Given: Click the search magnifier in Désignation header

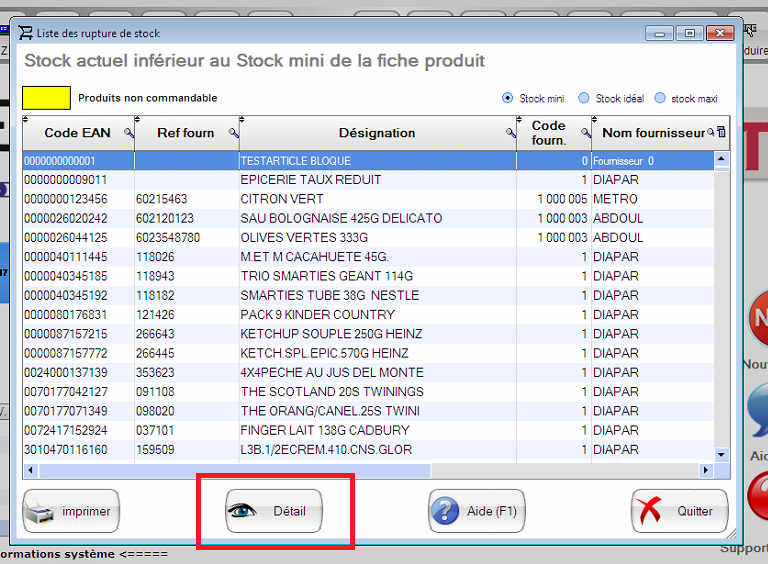Looking at the screenshot, I should (x=510, y=133).
